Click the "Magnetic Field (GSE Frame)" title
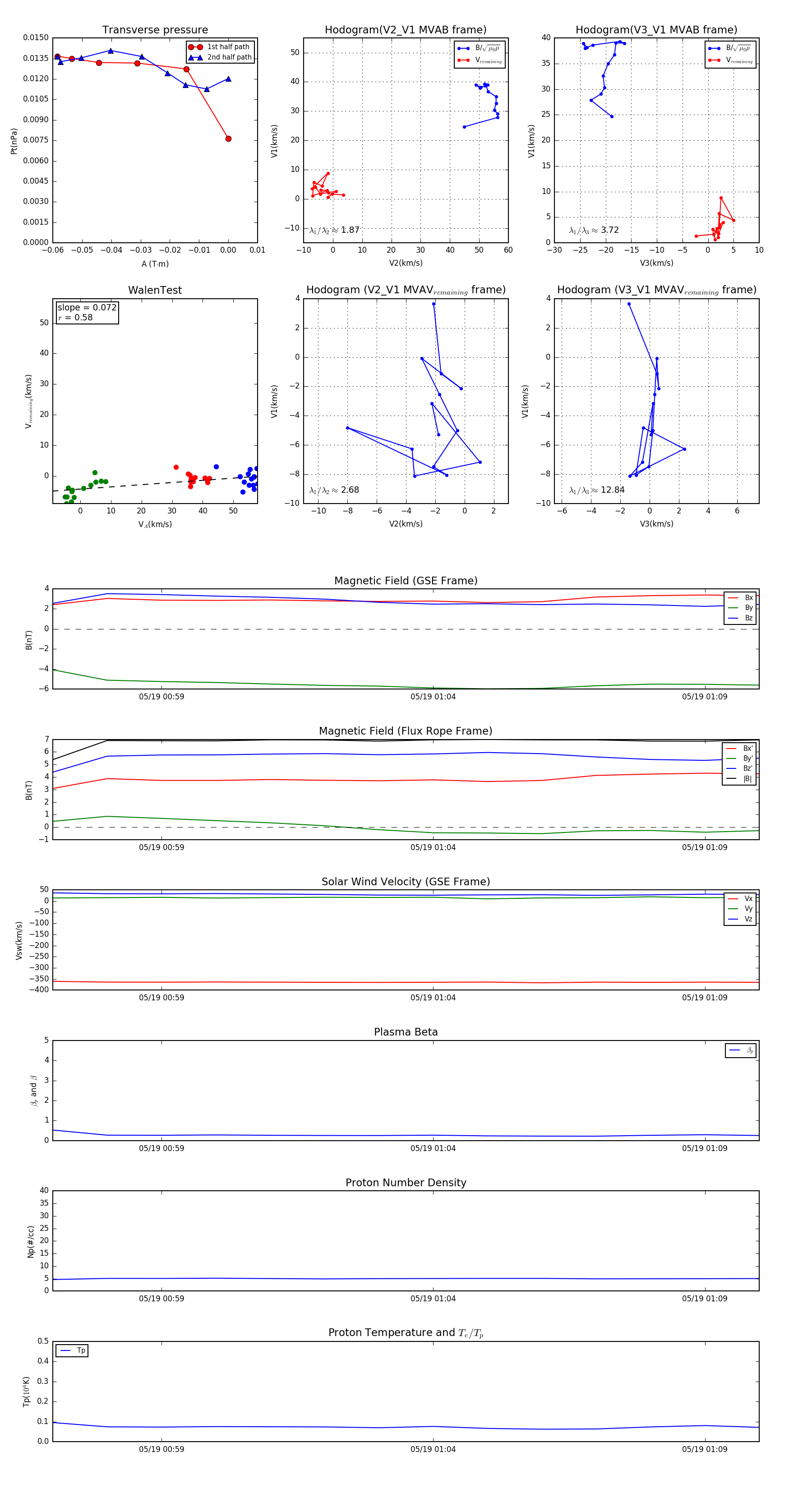The width and height of the screenshot is (812, 1489). point(406,581)
